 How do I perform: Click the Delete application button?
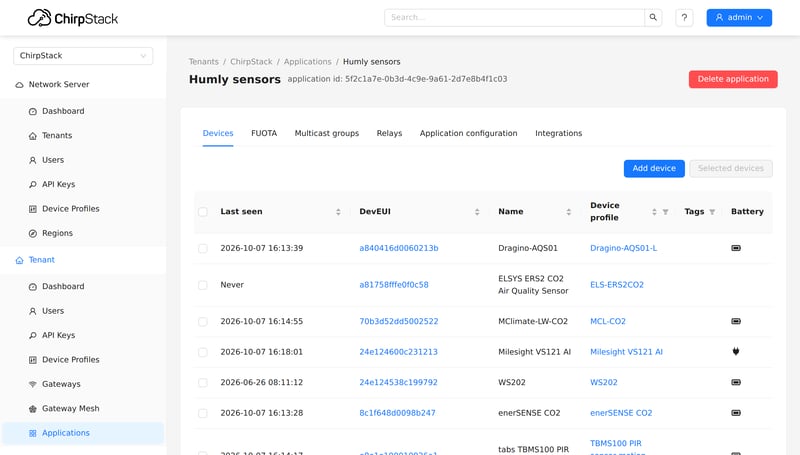733,79
